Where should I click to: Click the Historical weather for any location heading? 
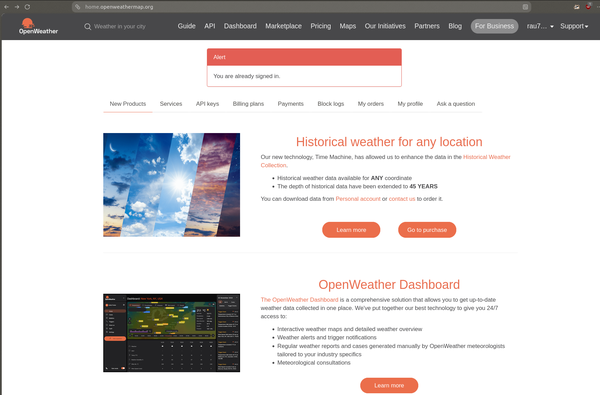point(389,142)
